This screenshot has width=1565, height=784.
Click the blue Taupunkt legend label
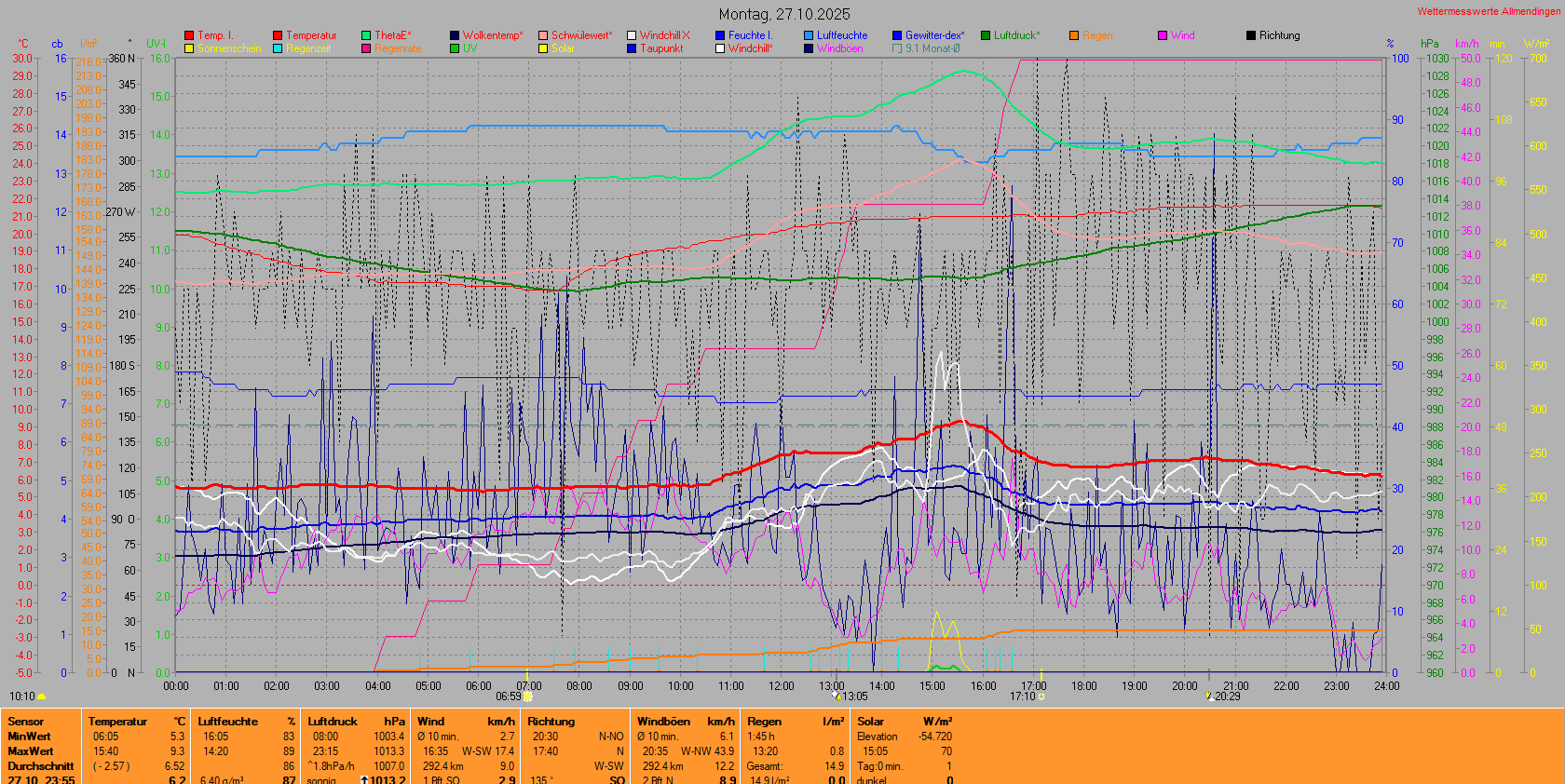click(661, 48)
